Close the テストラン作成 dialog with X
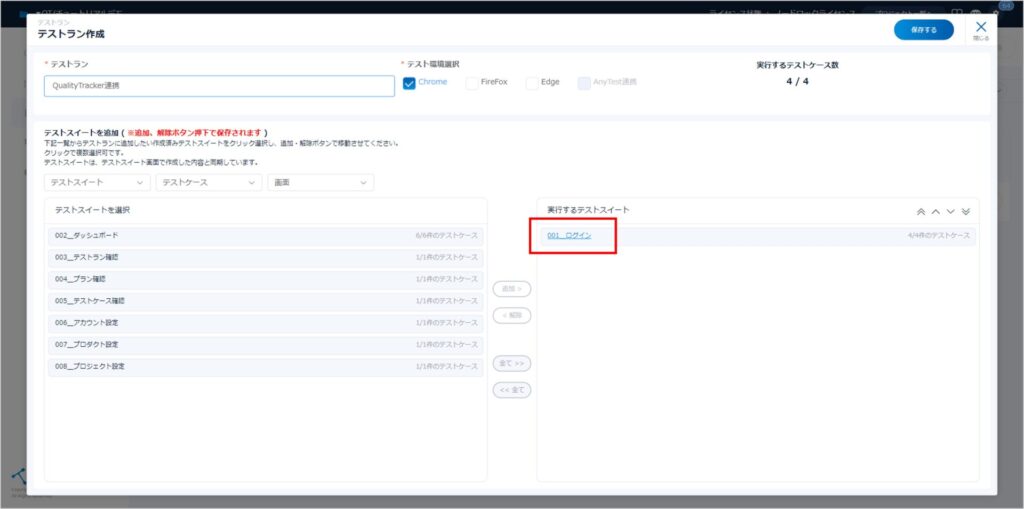The image size is (1024, 509). pos(981,28)
